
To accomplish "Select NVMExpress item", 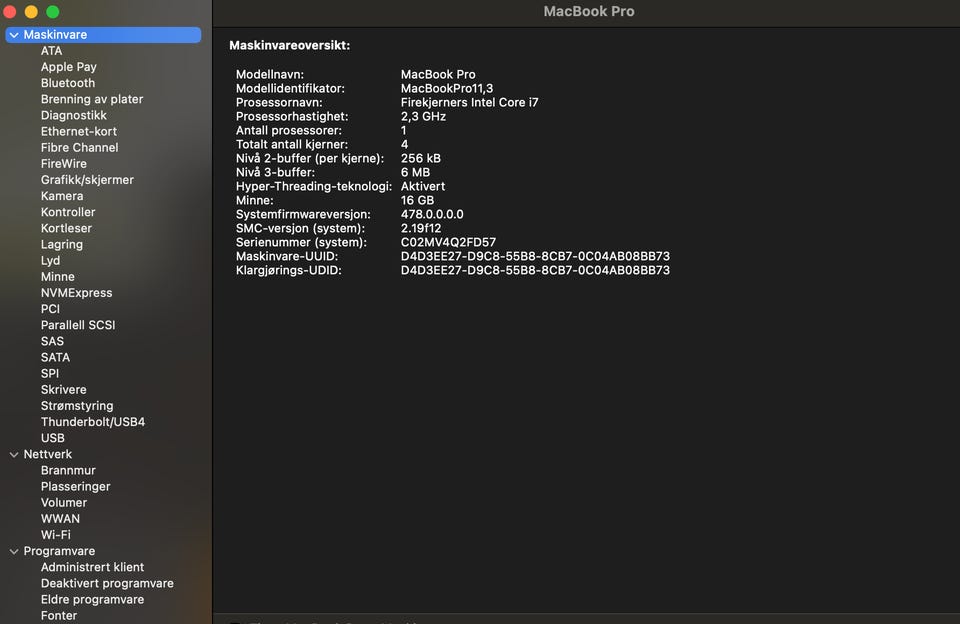I will [x=77, y=293].
